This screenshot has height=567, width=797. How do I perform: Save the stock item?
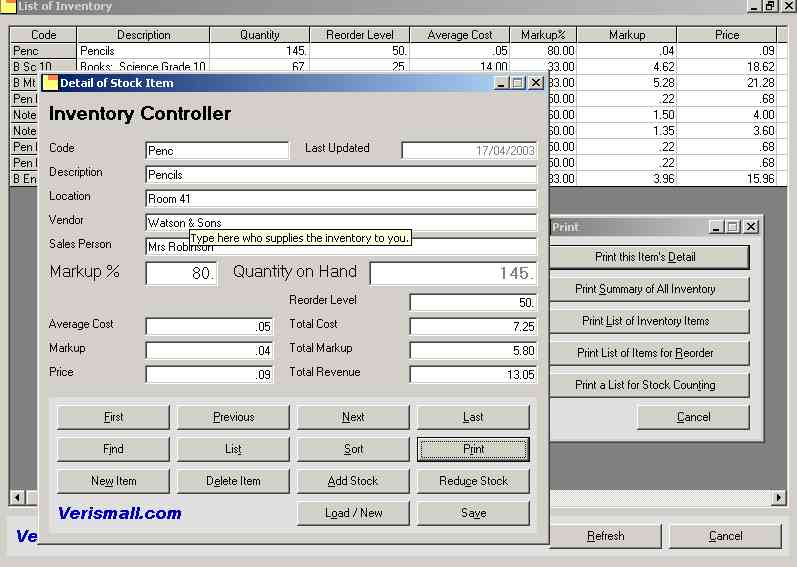(473, 513)
